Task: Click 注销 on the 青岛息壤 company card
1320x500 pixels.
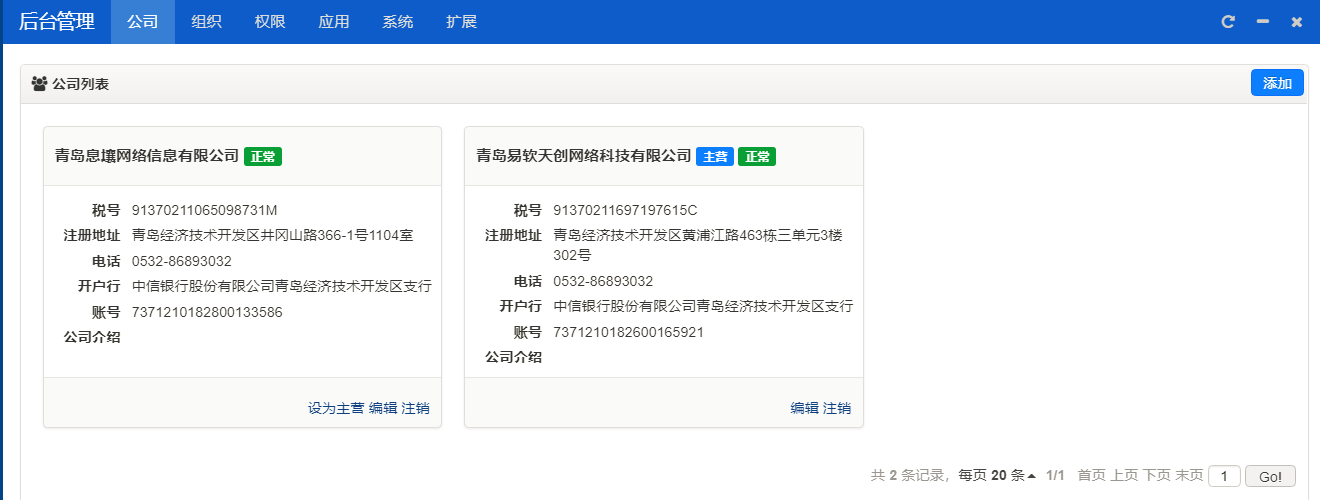Action: tap(416, 408)
